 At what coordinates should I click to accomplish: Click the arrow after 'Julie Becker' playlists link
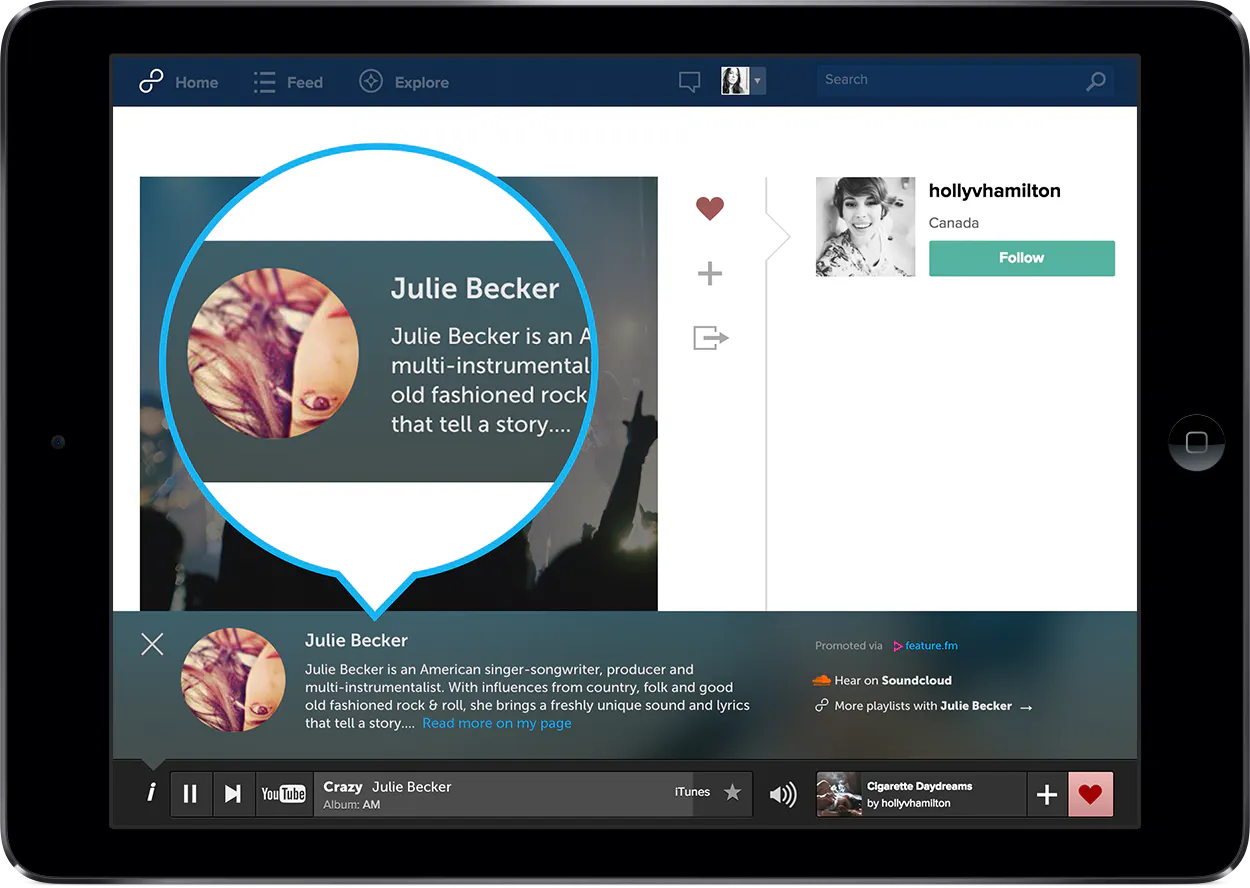coord(1026,707)
